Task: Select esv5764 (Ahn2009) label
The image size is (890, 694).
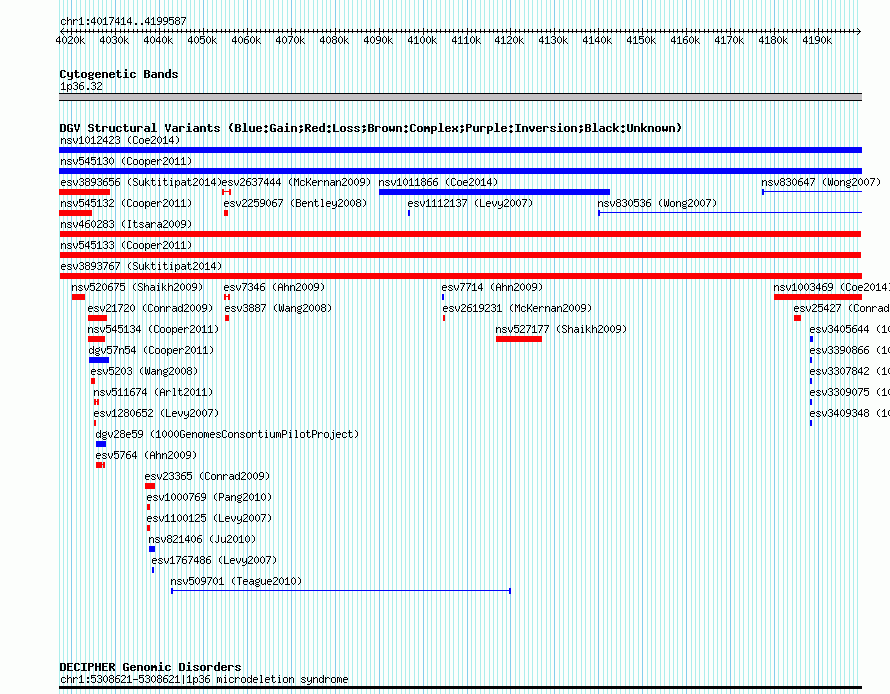Action: pos(146,455)
